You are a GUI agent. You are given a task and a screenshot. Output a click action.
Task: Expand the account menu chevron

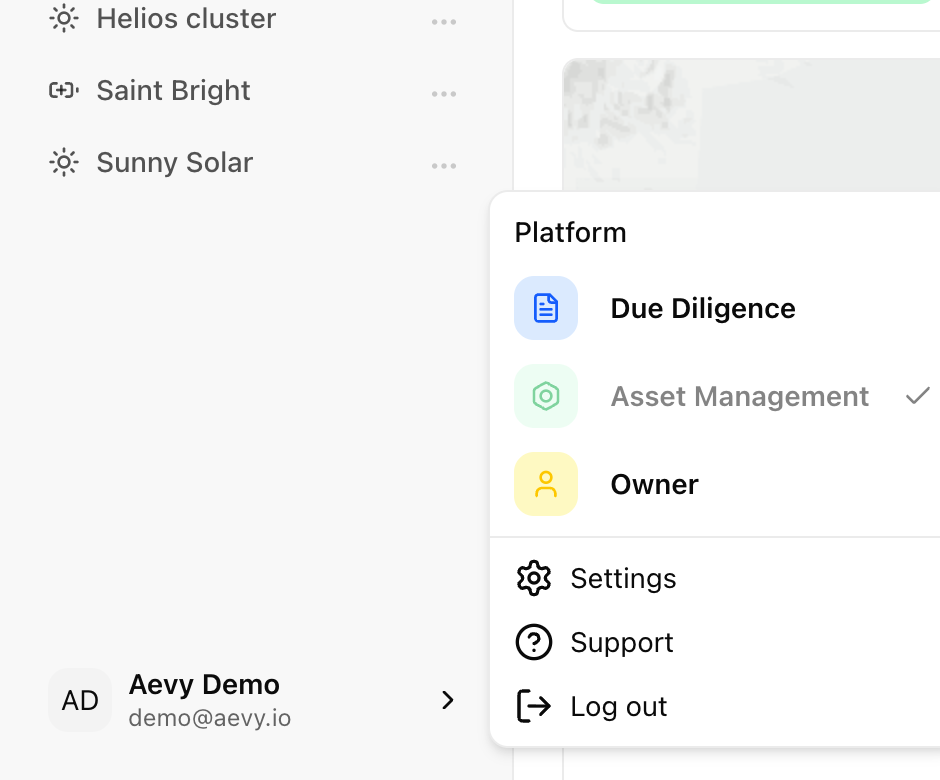(x=447, y=700)
